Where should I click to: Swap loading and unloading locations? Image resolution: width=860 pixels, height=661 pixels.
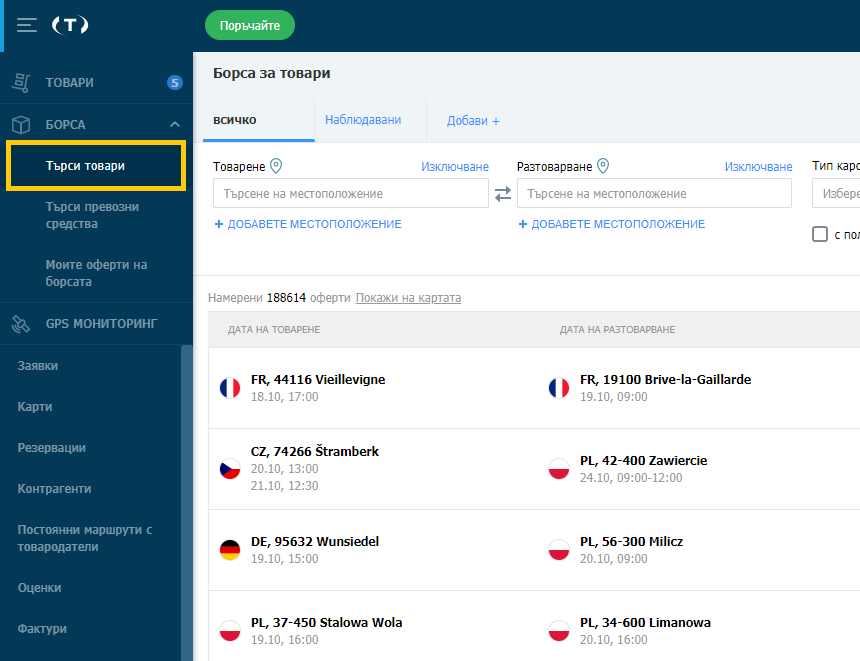(x=503, y=194)
